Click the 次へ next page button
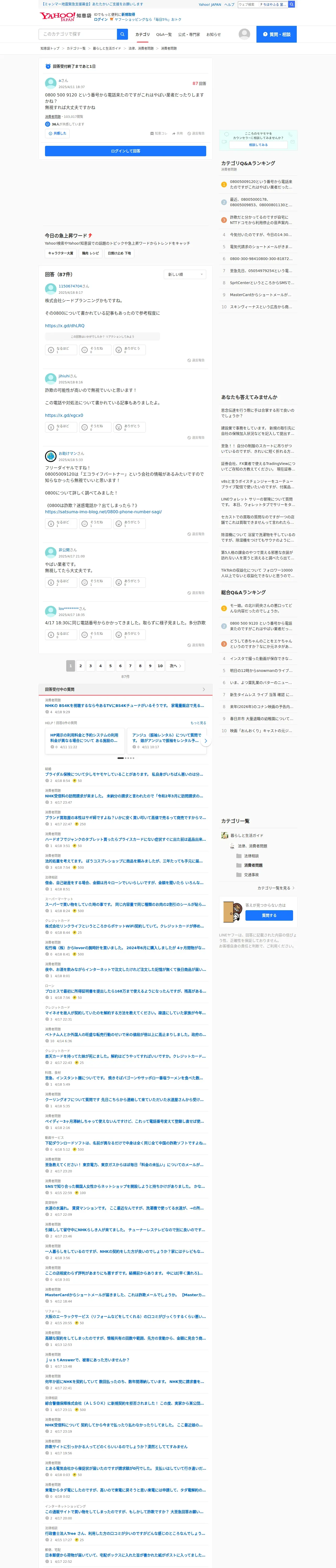 [176, 666]
